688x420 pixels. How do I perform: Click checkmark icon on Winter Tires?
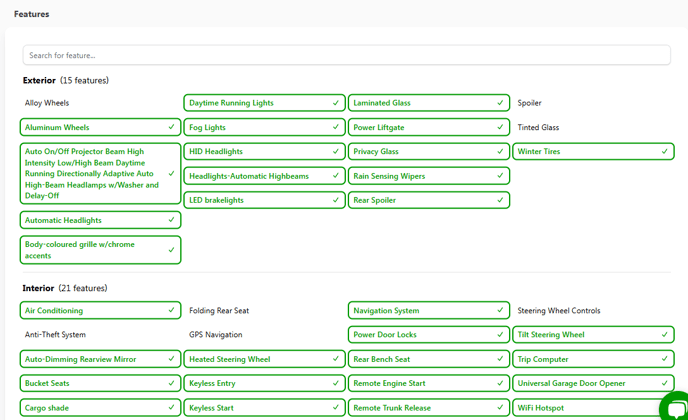664,151
